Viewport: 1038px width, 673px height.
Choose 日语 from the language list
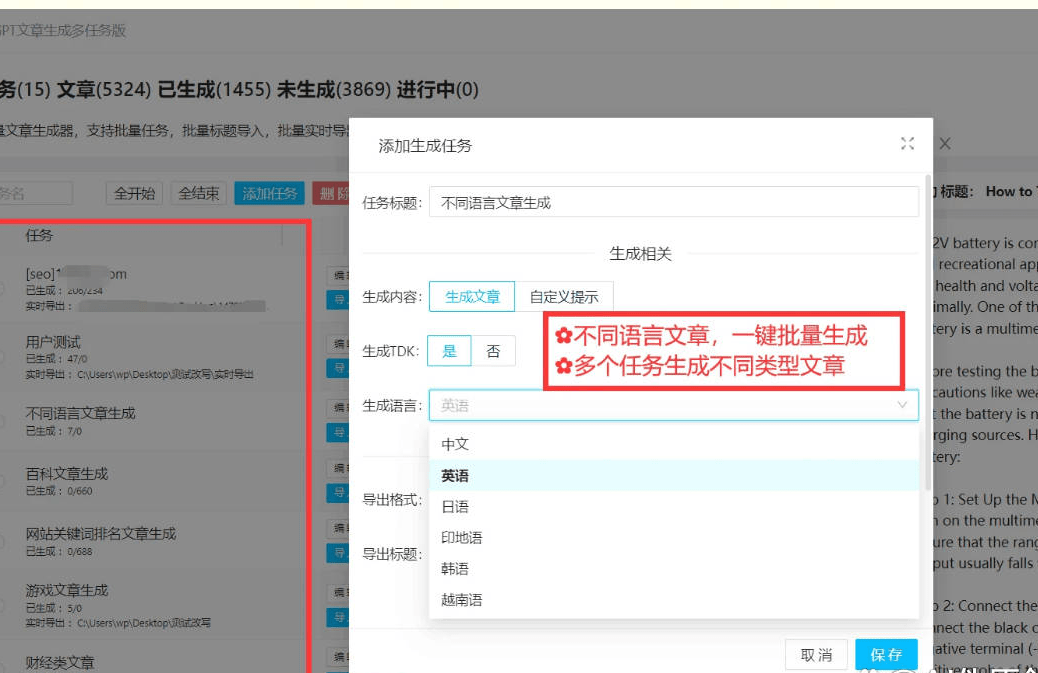(455, 507)
